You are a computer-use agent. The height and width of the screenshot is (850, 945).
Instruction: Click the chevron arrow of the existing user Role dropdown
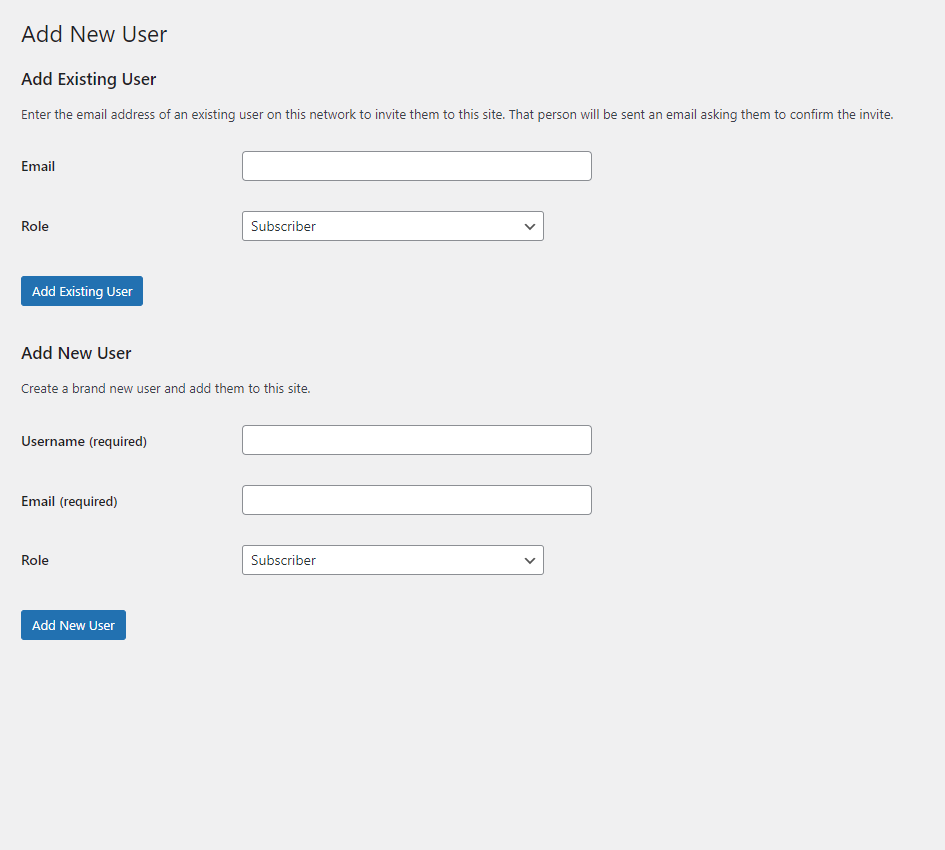[x=530, y=227]
